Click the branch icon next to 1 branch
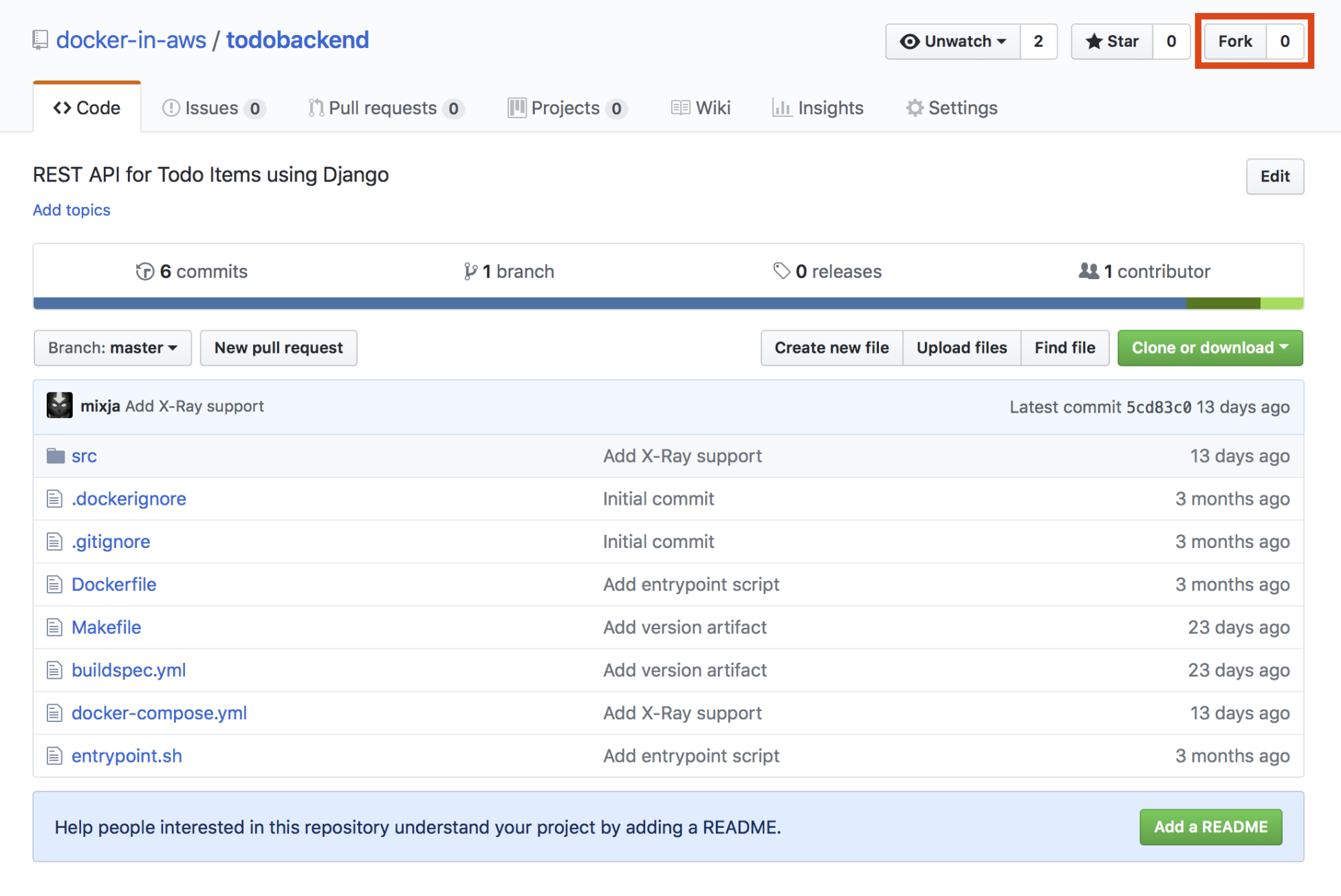The height and width of the screenshot is (896, 1341). pos(470,272)
